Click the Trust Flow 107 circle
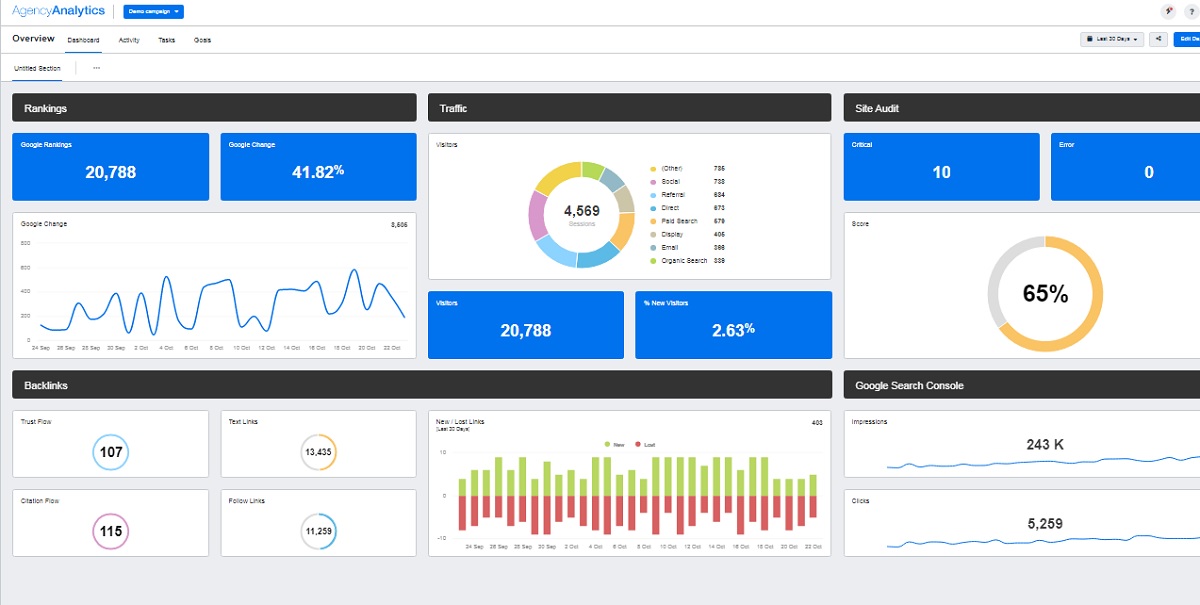This screenshot has width=1200, height=605. pyautogui.click(x=111, y=452)
